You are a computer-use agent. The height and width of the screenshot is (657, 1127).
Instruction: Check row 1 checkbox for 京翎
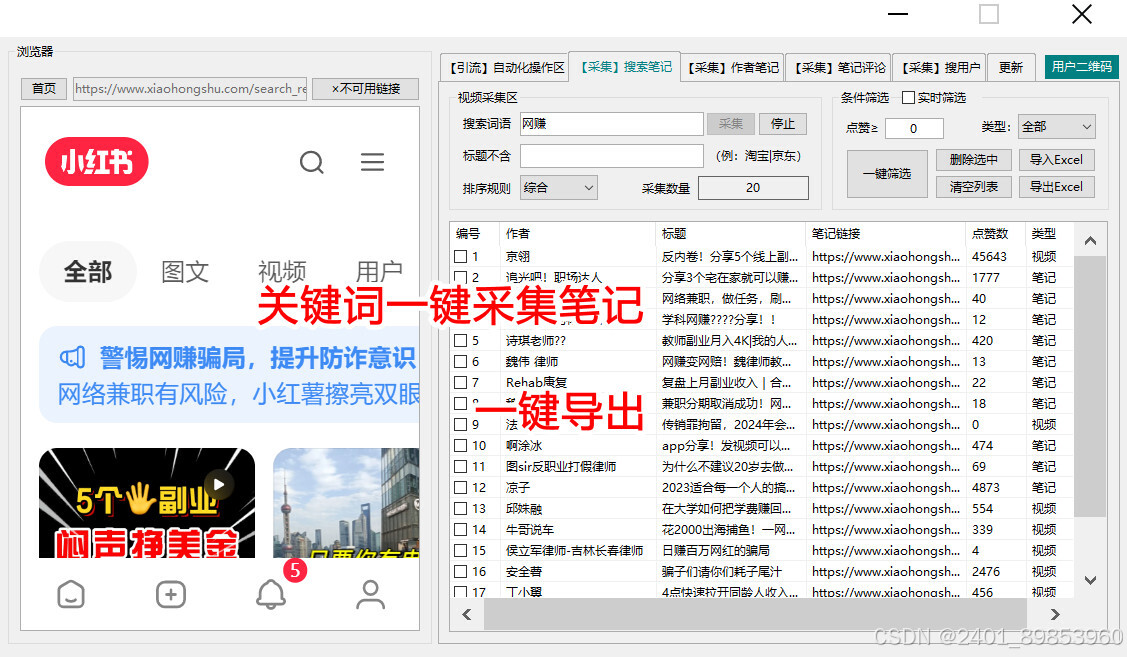pos(461,256)
